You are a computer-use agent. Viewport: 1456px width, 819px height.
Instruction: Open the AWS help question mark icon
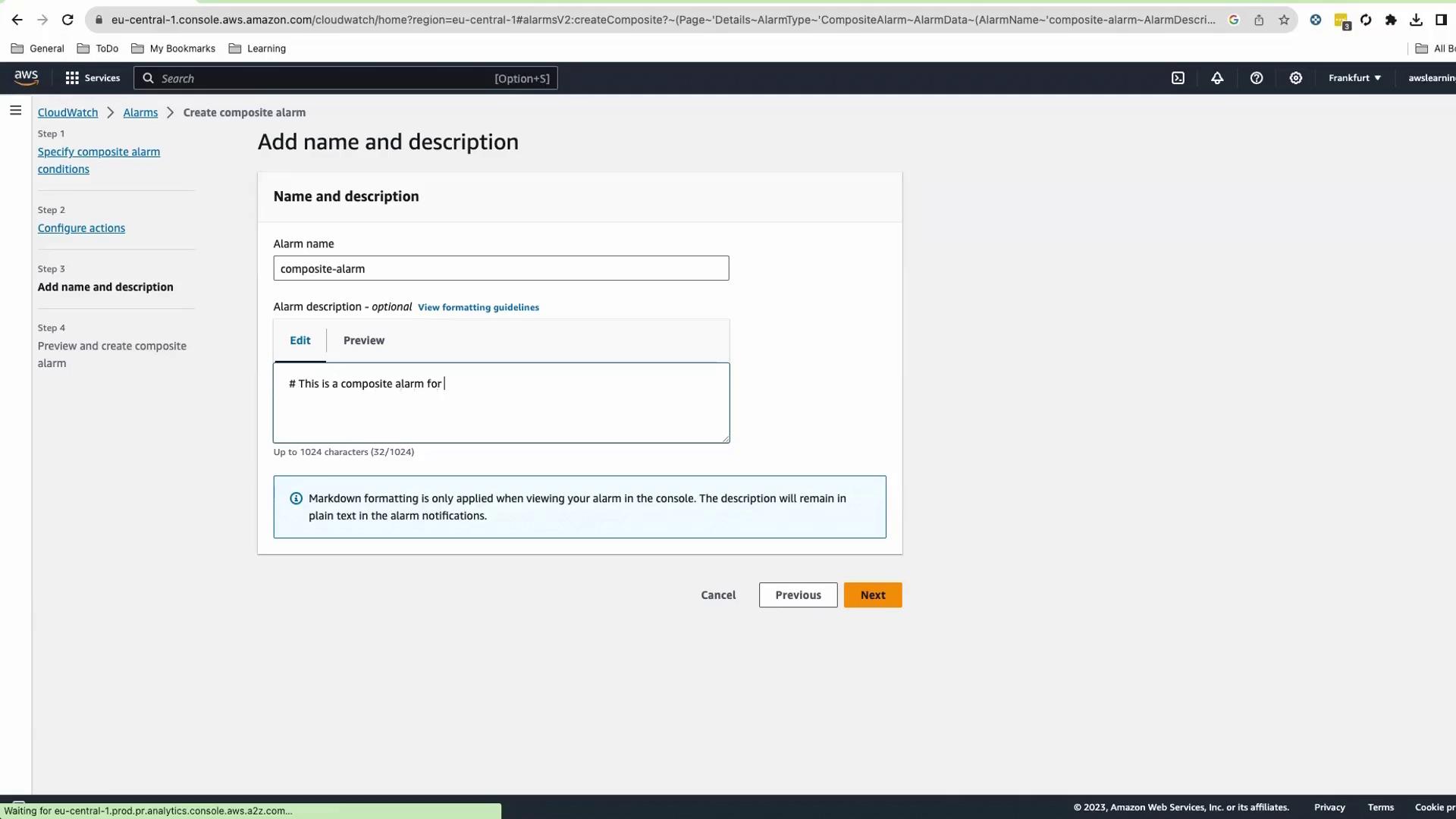[1257, 78]
